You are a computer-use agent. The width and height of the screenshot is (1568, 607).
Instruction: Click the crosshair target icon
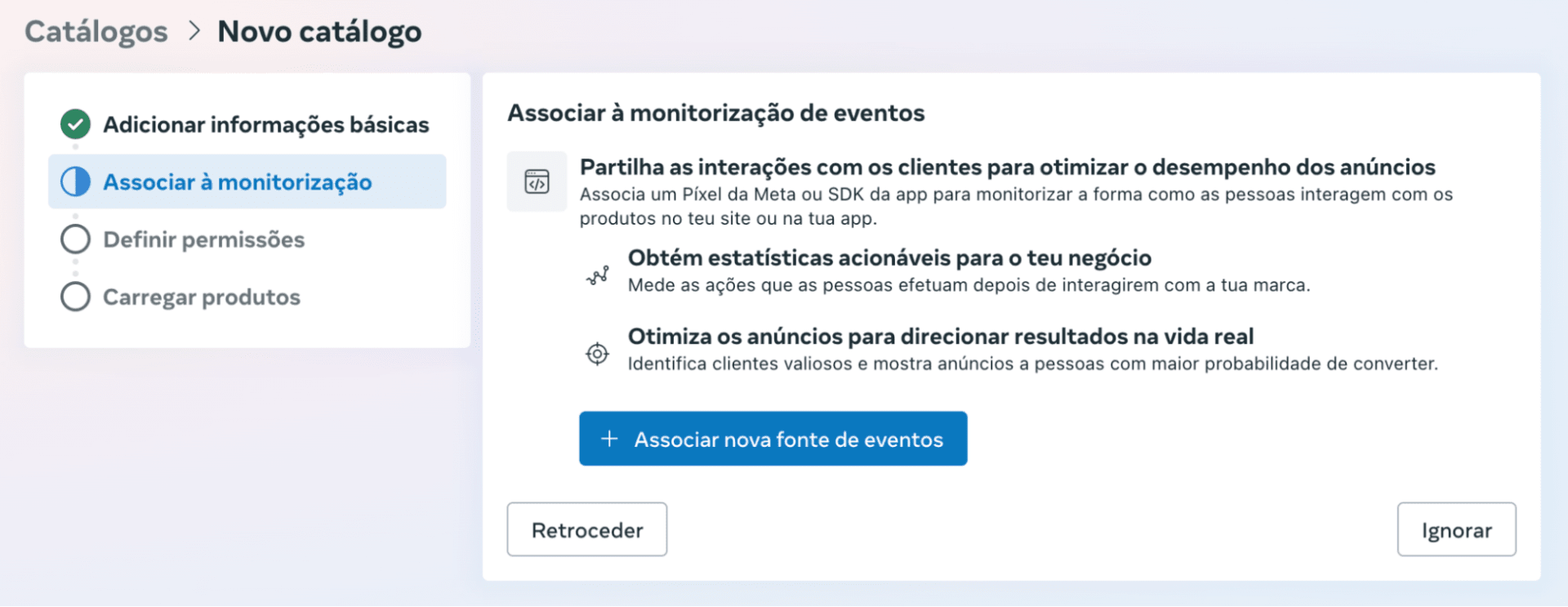click(598, 354)
